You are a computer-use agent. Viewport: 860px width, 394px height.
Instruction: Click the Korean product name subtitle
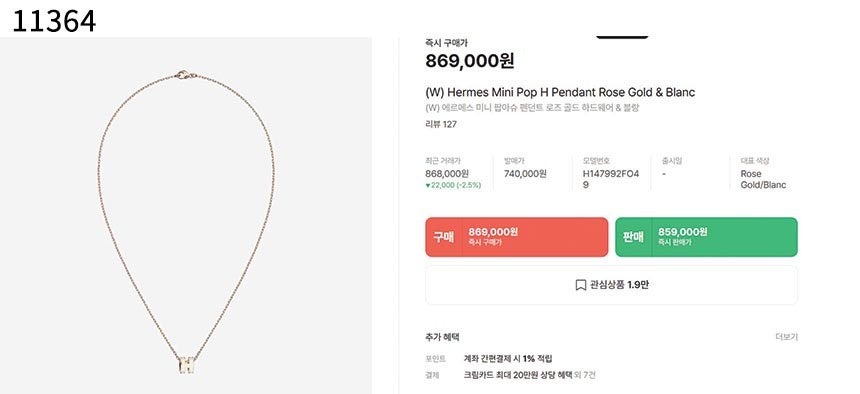(532, 108)
